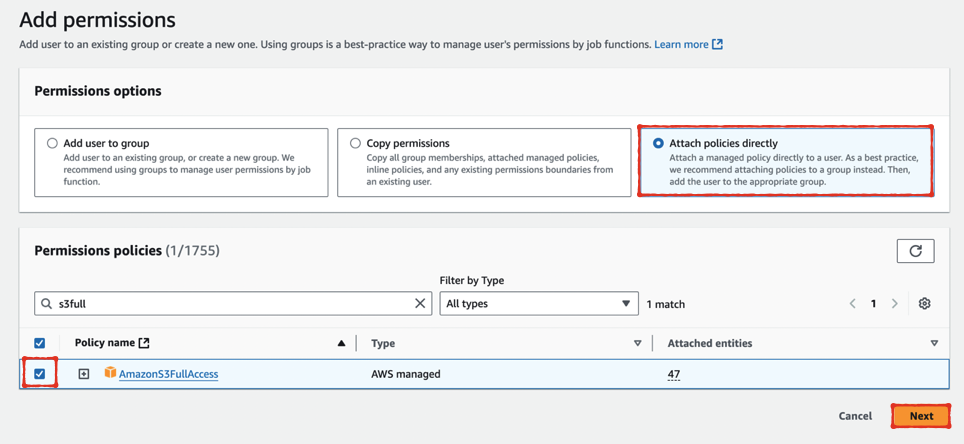Choose Attach policies directly radio option
The width and height of the screenshot is (964, 444).
tap(658, 143)
